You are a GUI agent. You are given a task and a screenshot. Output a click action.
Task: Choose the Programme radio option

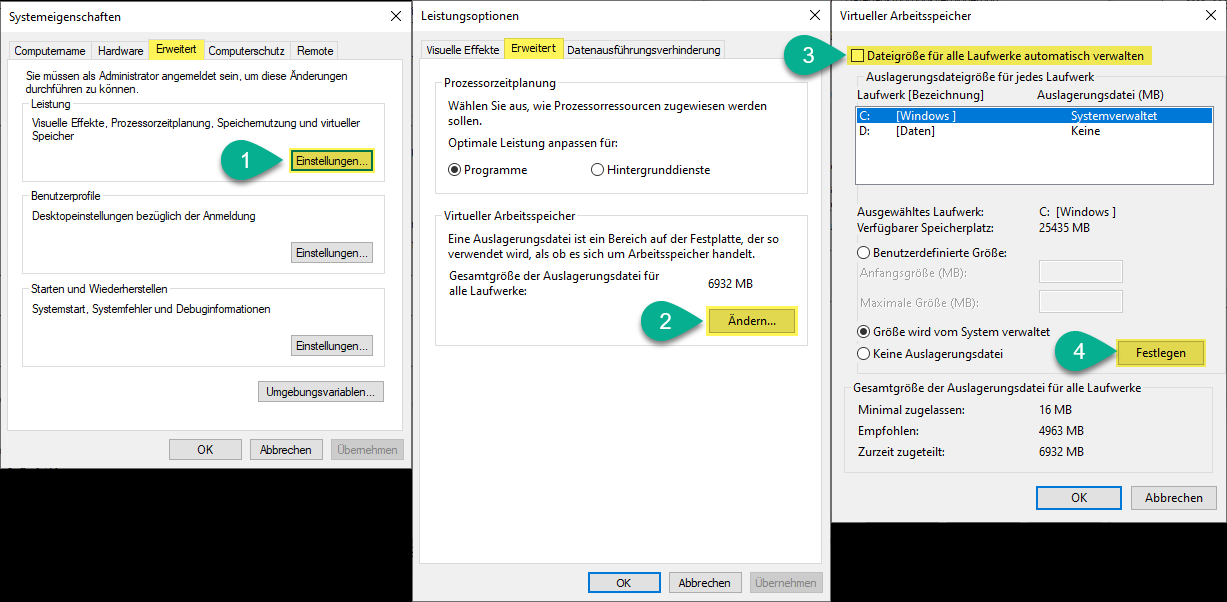coord(455,170)
